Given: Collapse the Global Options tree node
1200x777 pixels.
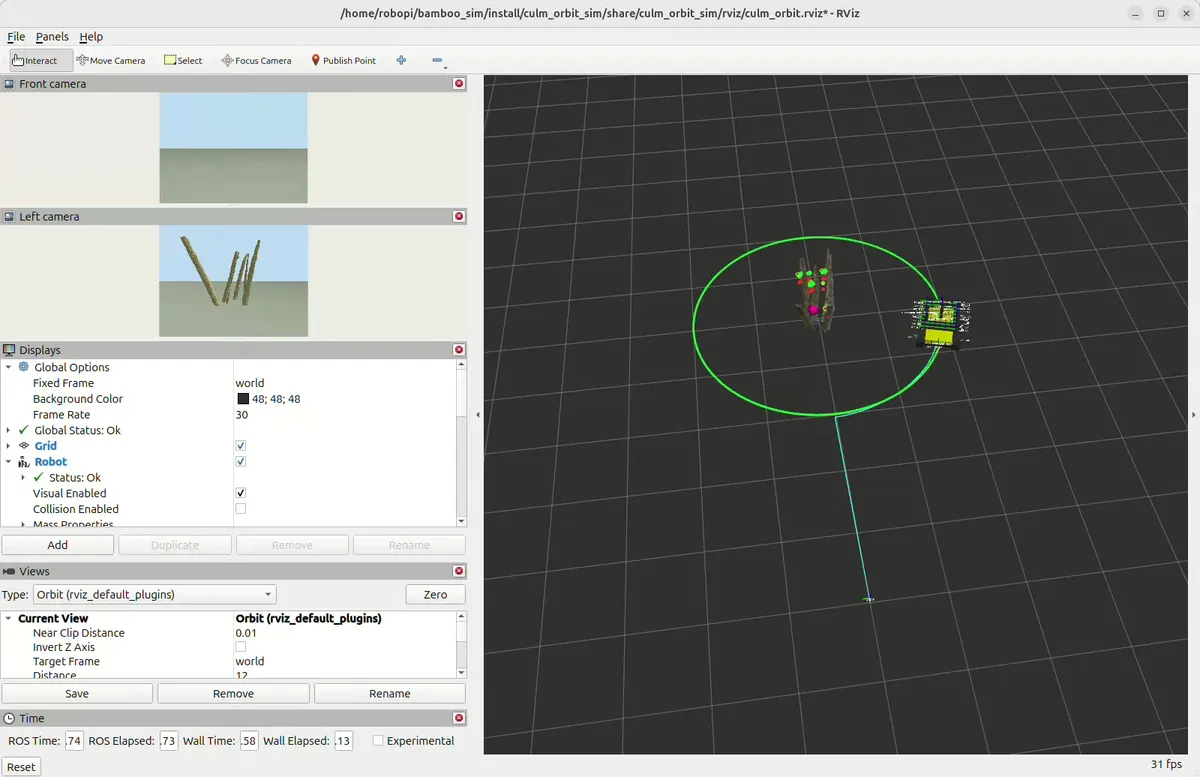Looking at the screenshot, I should coord(9,367).
